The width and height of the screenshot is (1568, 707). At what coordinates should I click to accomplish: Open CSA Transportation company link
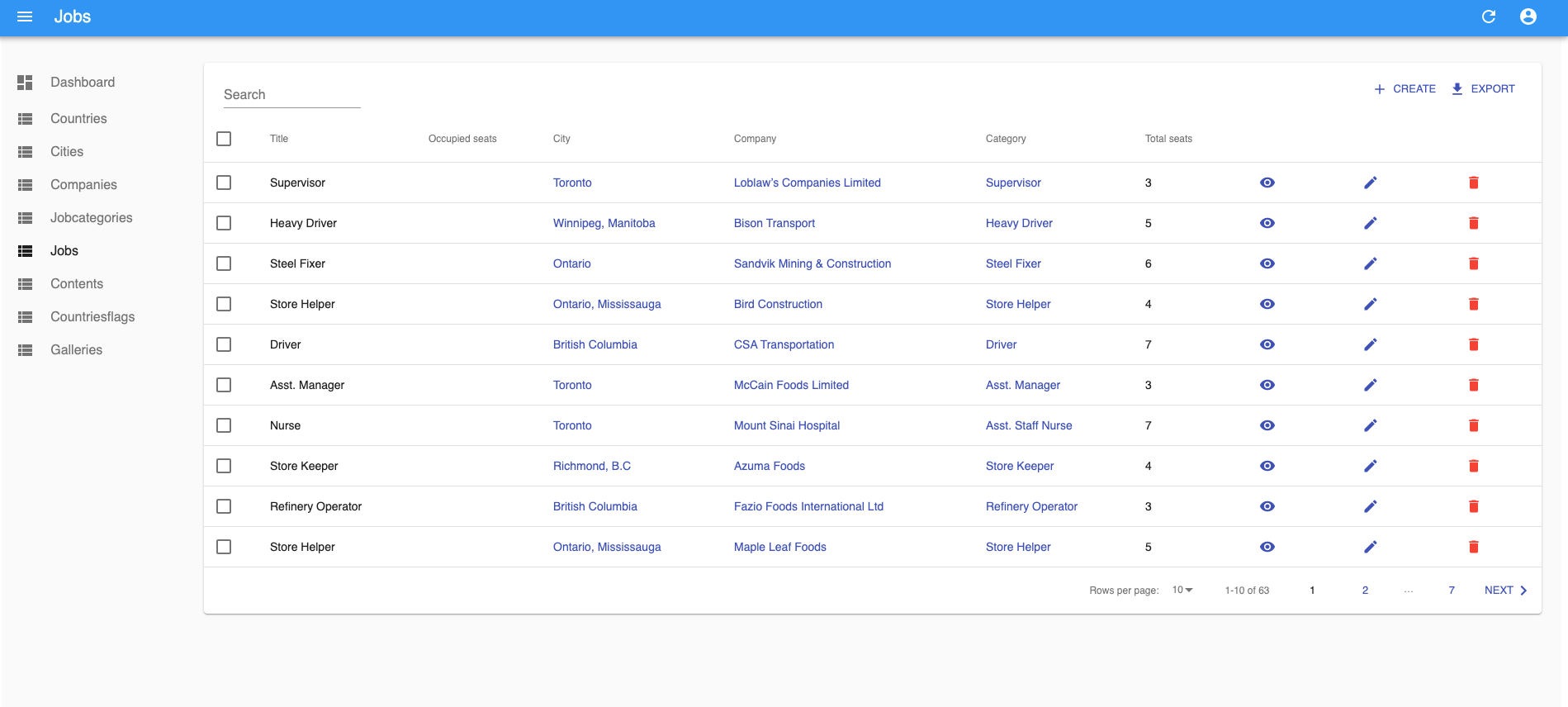point(784,344)
